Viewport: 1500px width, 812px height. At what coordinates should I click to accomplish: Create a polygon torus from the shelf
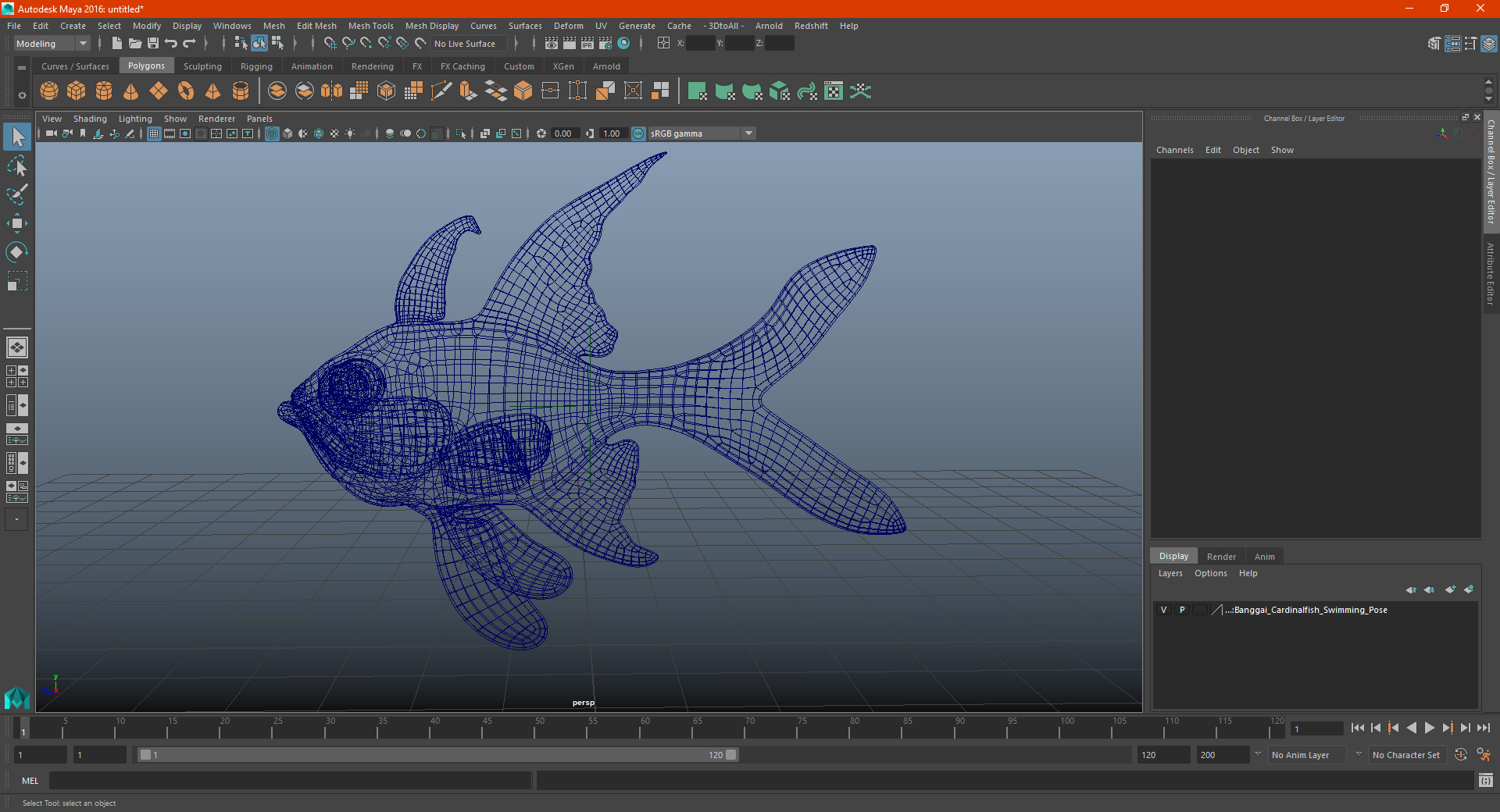(186, 91)
